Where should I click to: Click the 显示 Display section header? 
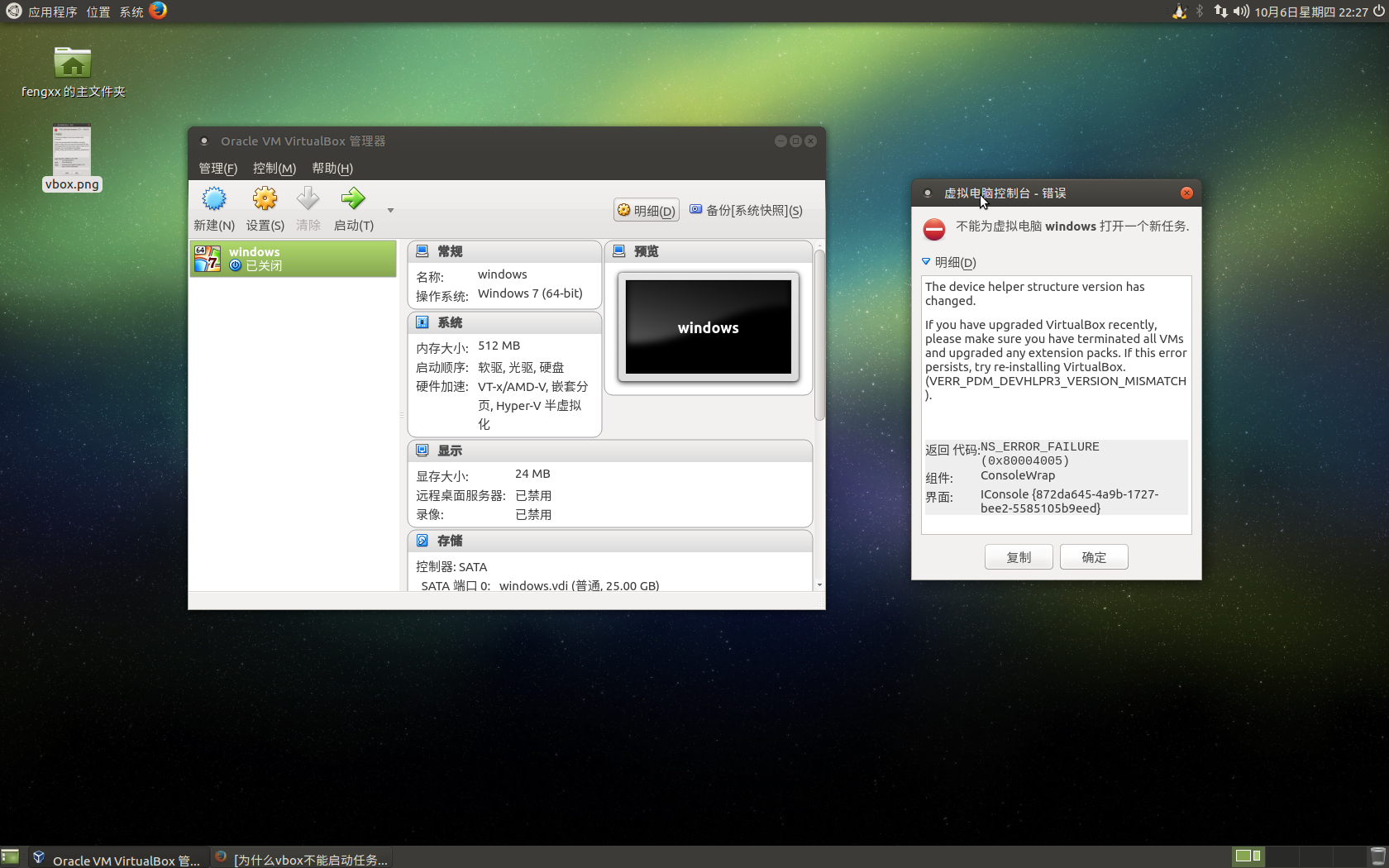[x=610, y=451]
